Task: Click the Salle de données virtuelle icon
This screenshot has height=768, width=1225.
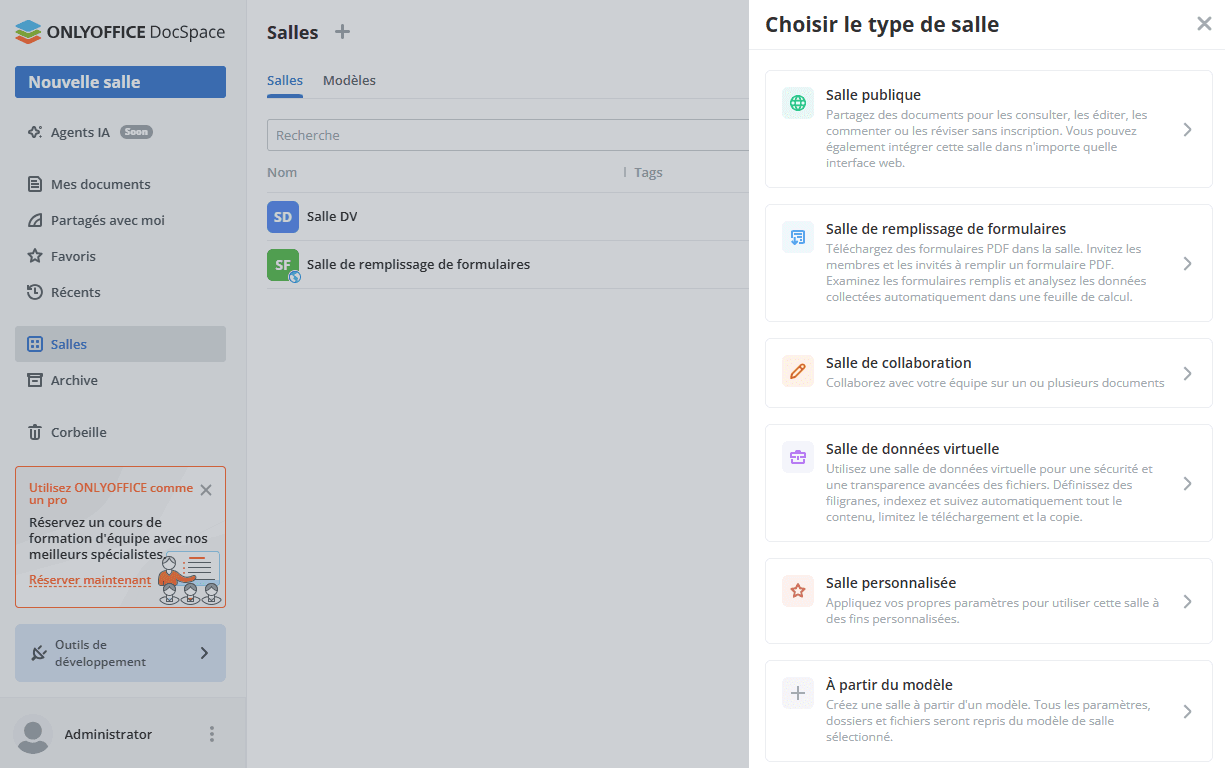Action: (797, 456)
